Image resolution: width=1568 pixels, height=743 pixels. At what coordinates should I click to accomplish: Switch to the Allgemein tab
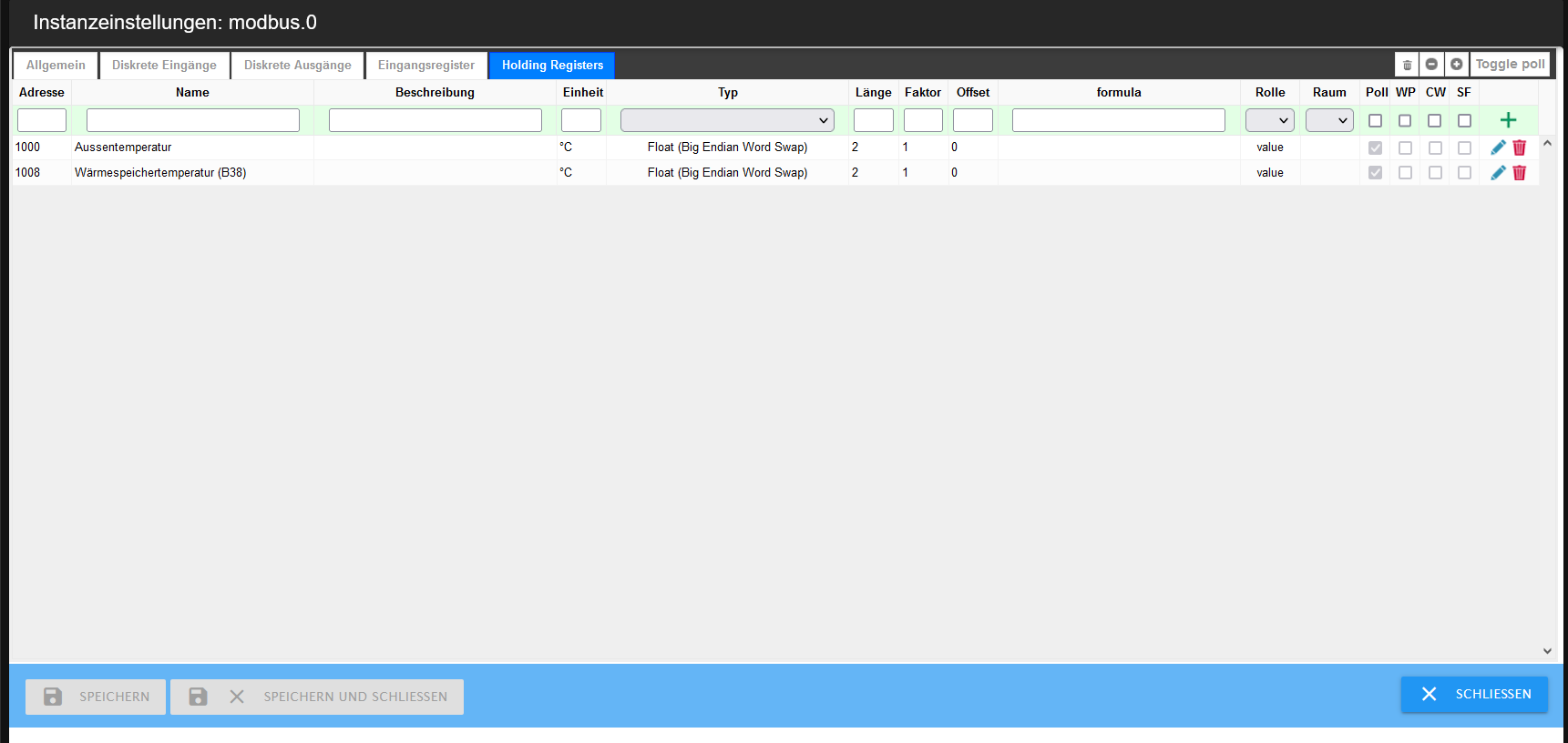(56, 66)
